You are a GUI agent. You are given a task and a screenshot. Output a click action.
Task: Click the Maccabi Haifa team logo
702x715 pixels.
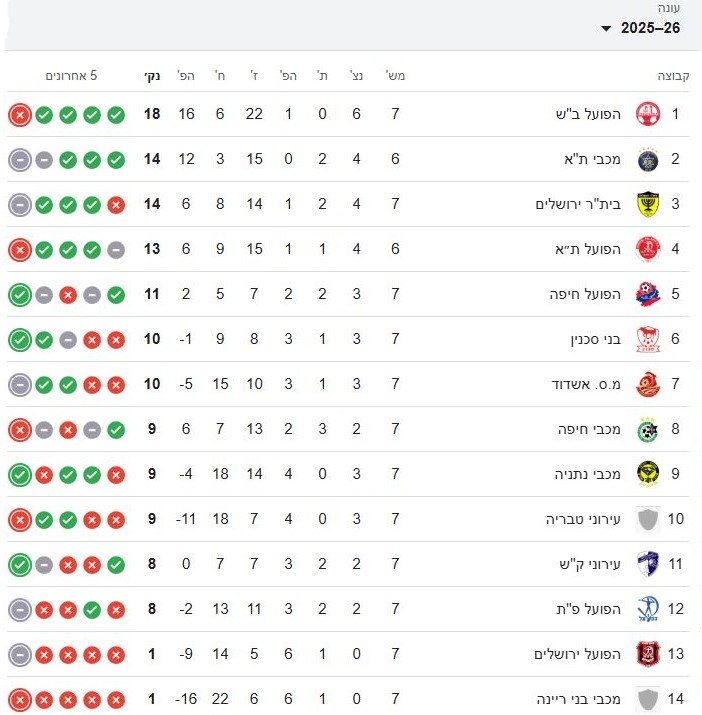(648, 429)
